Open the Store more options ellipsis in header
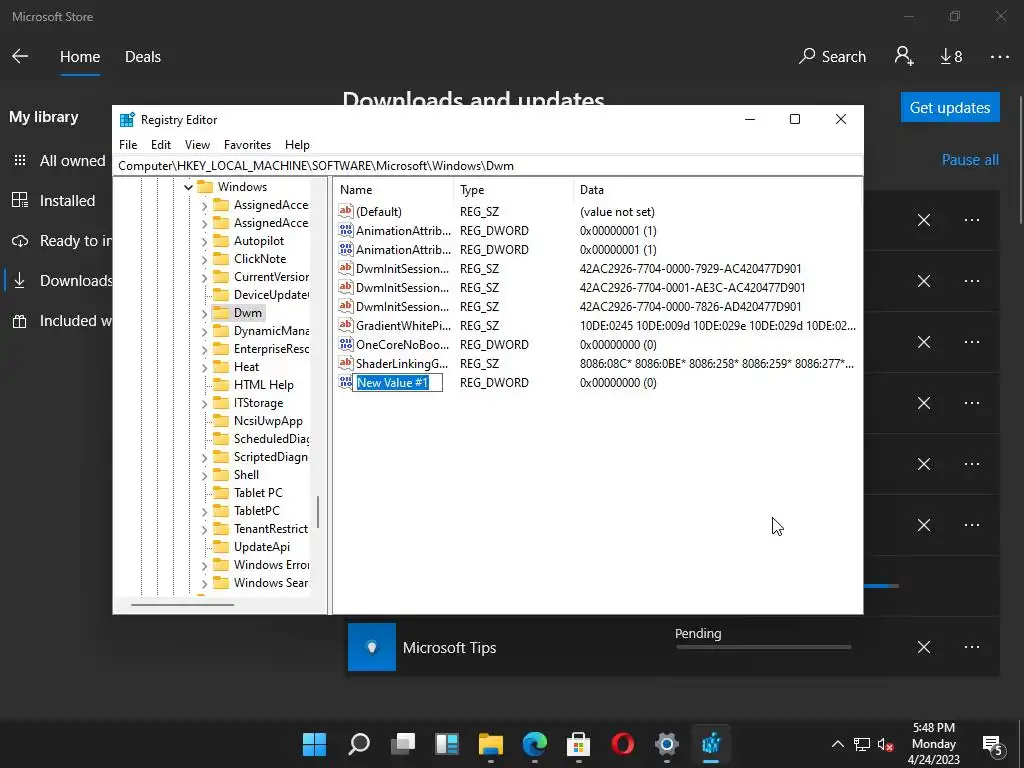Image resolution: width=1024 pixels, height=768 pixels. [x=1000, y=57]
